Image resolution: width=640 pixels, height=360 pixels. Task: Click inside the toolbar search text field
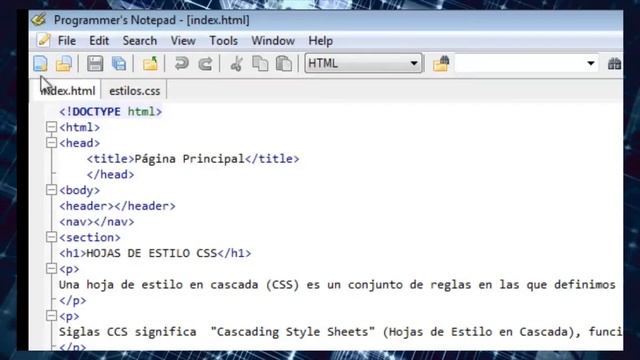(x=519, y=63)
